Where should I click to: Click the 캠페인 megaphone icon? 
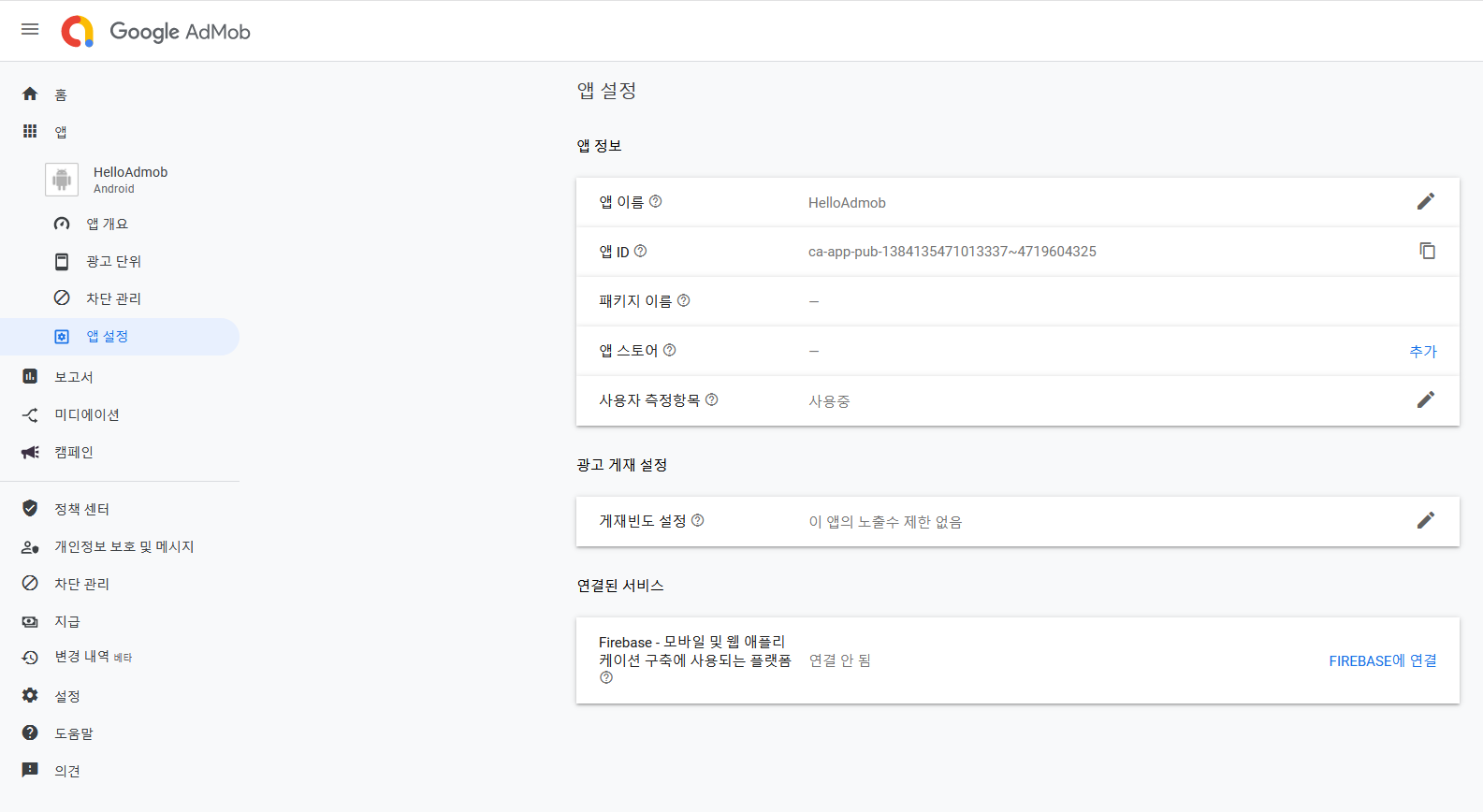[30, 452]
